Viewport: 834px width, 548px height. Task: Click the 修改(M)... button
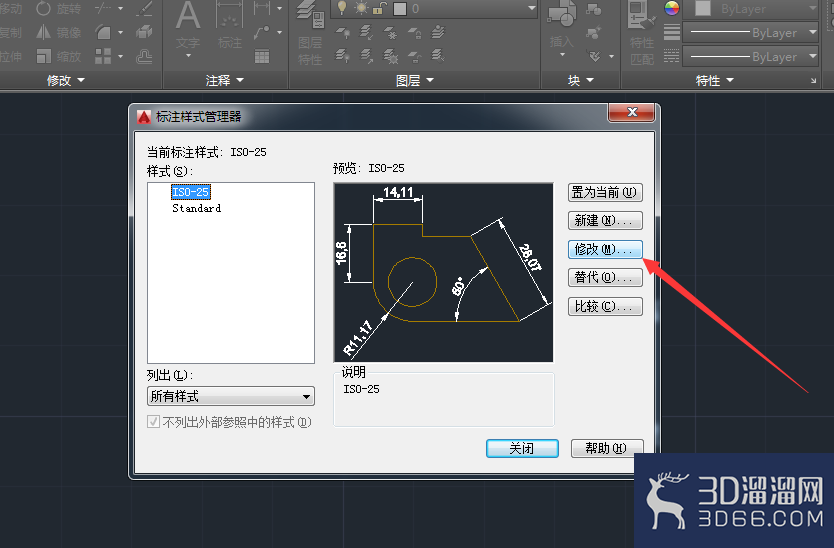click(605, 249)
